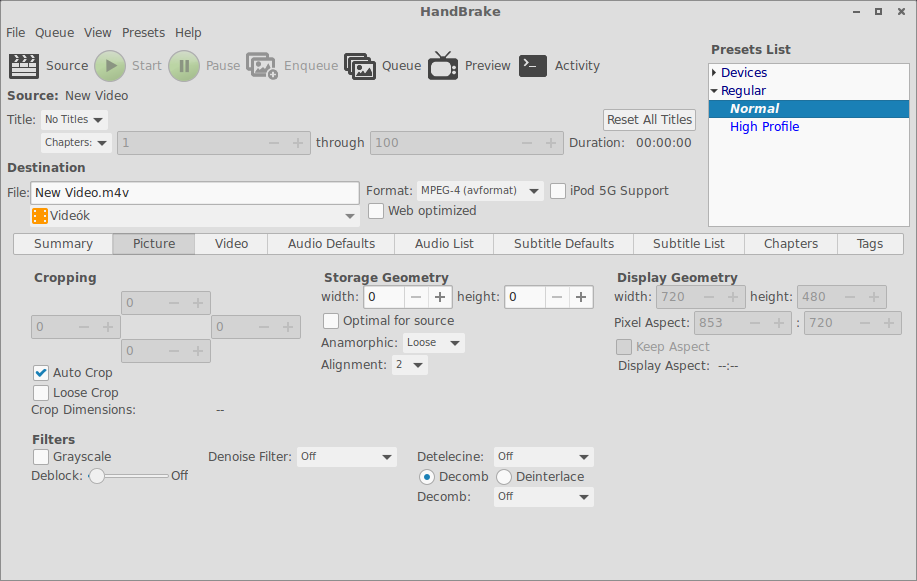Screen dimensions: 917x581
Task: Enable the Loose Crop checkbox
Action: pyautogui.click(x=41, y=393)
